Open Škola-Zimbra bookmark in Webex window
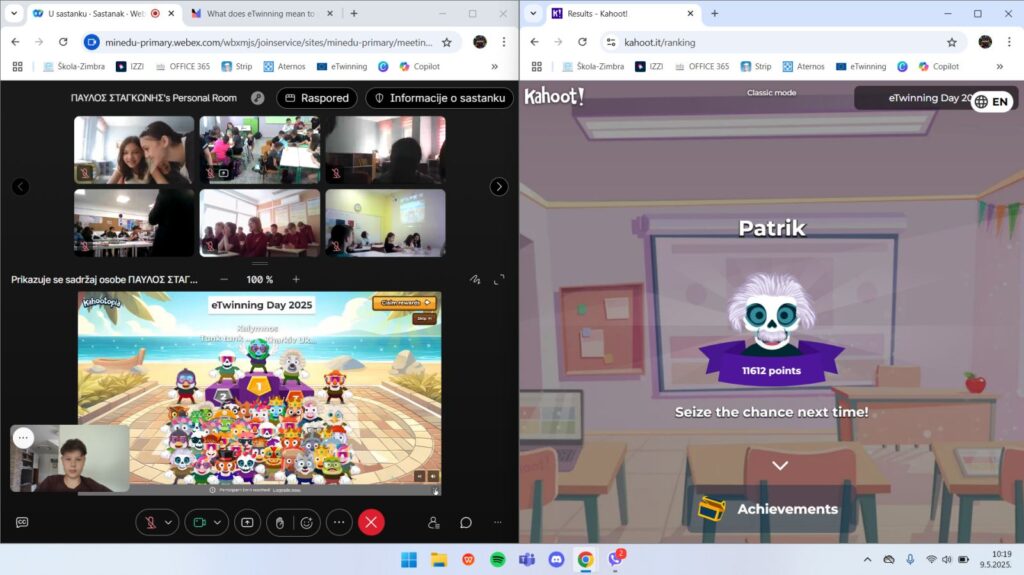 [74, 67]
